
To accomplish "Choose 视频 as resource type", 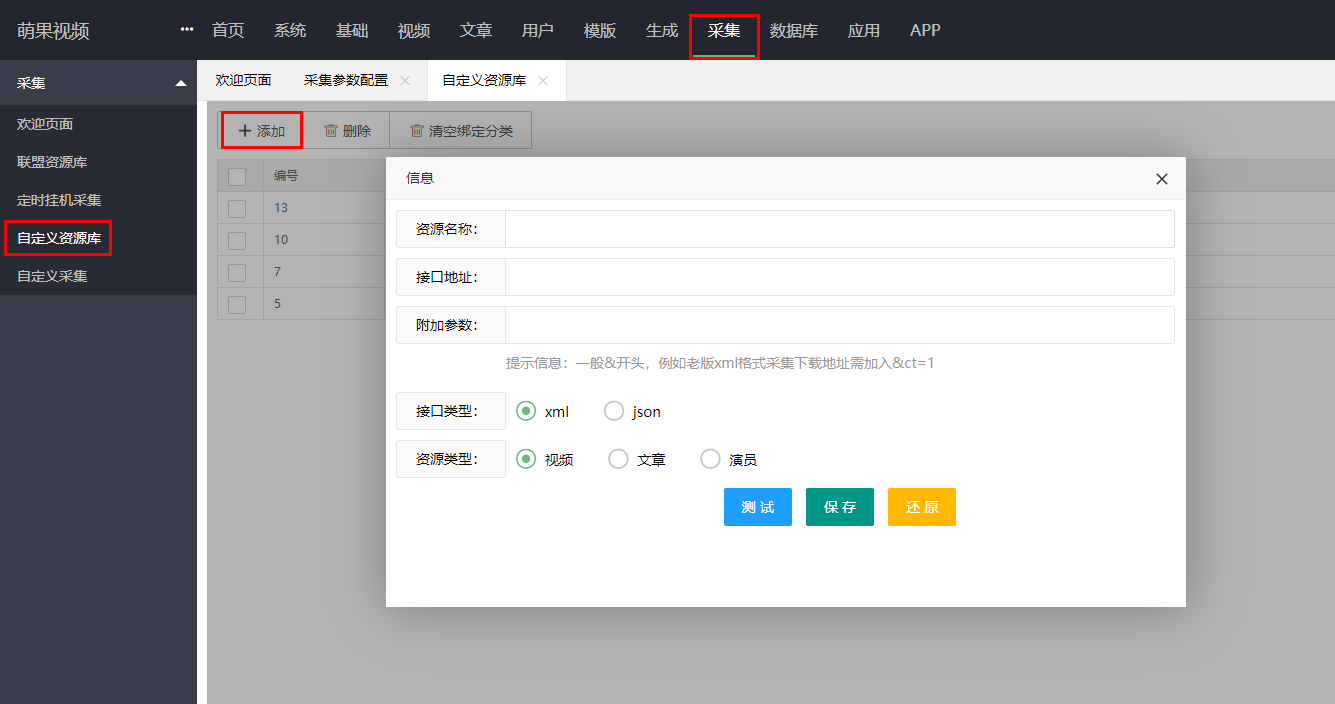I will point(526,459).
